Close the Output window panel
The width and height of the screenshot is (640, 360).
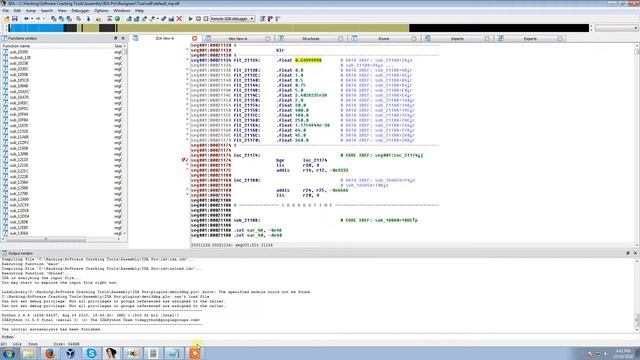point(635,253)
